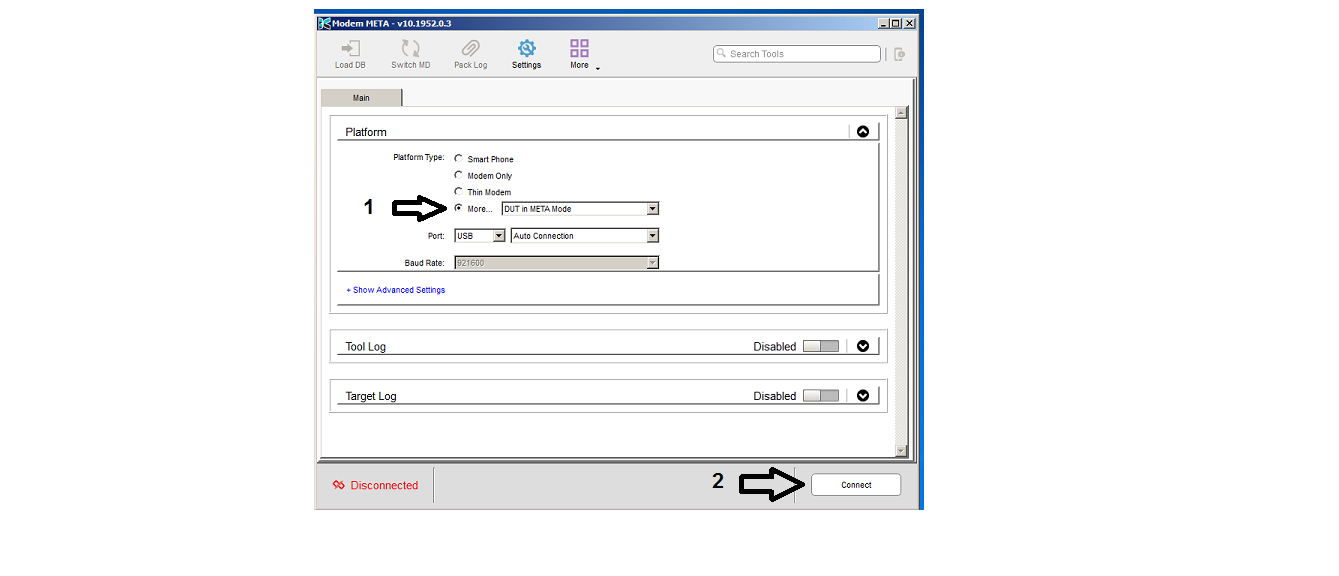Click the scrollbar down arrow

point(901,451)
